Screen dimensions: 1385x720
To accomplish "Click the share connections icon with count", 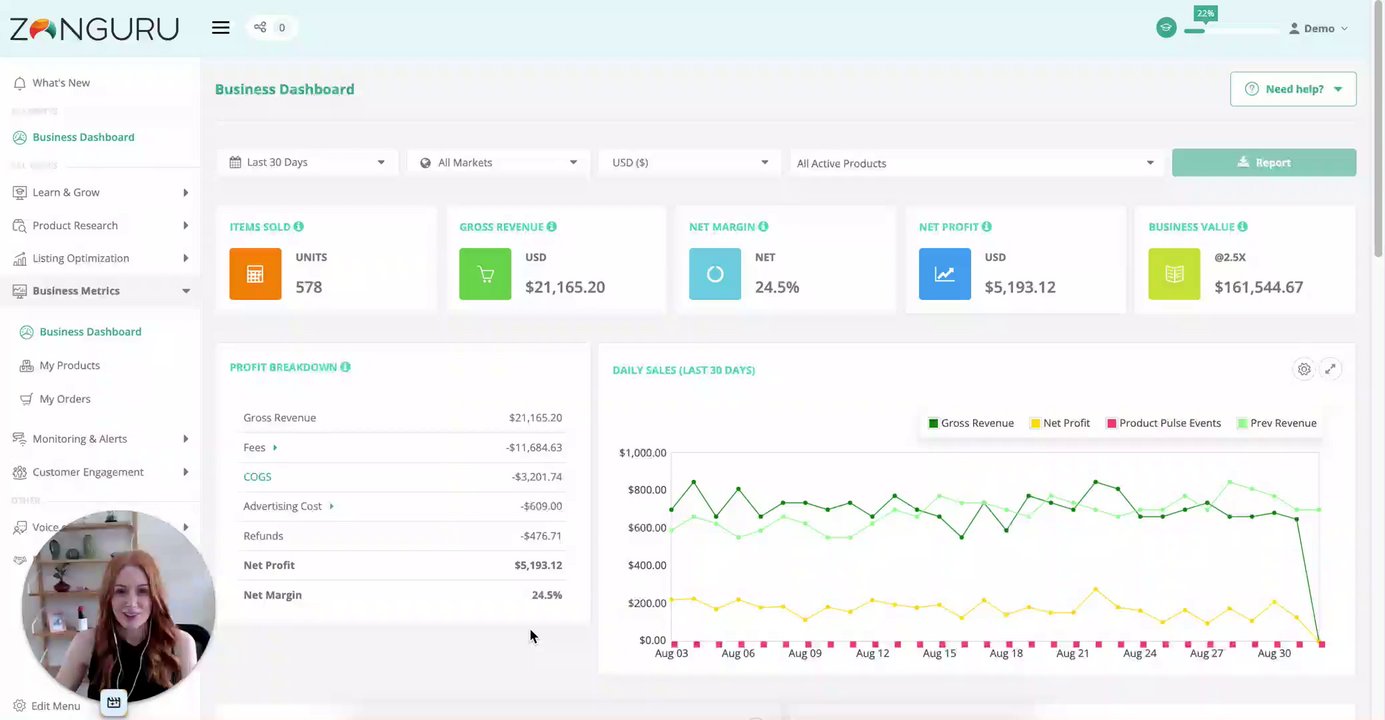I will [270, 28].
